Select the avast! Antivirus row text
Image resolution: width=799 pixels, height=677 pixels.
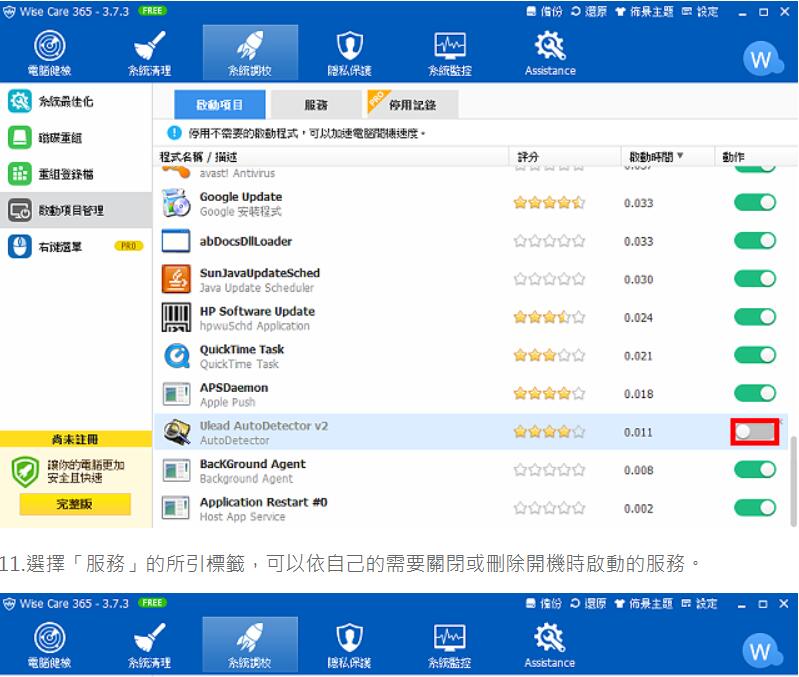[x=237, y=173]
